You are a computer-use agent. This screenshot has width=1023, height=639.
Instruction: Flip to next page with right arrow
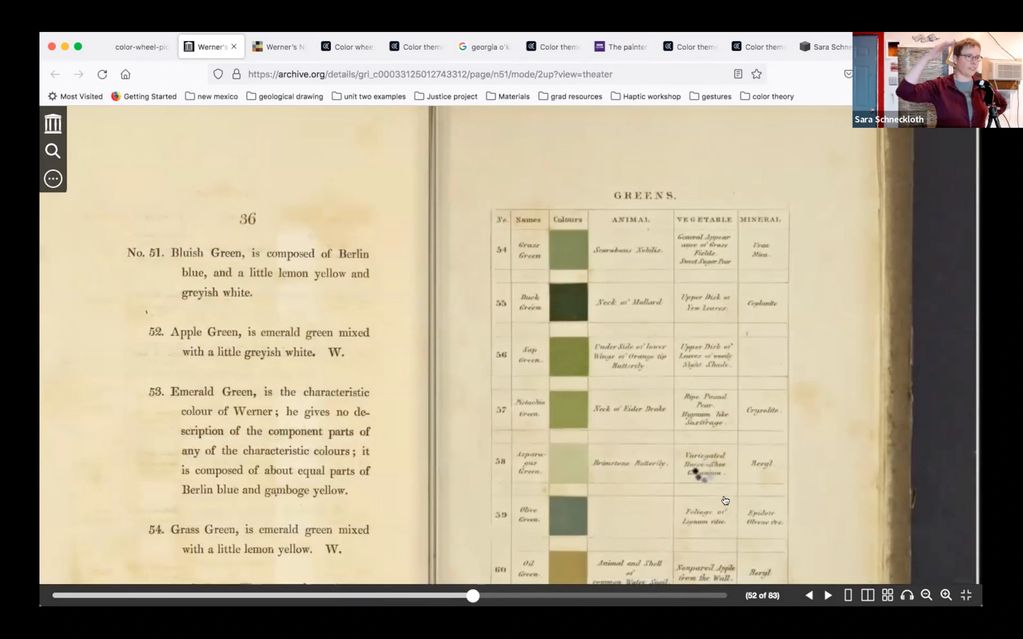pos(828,595)
